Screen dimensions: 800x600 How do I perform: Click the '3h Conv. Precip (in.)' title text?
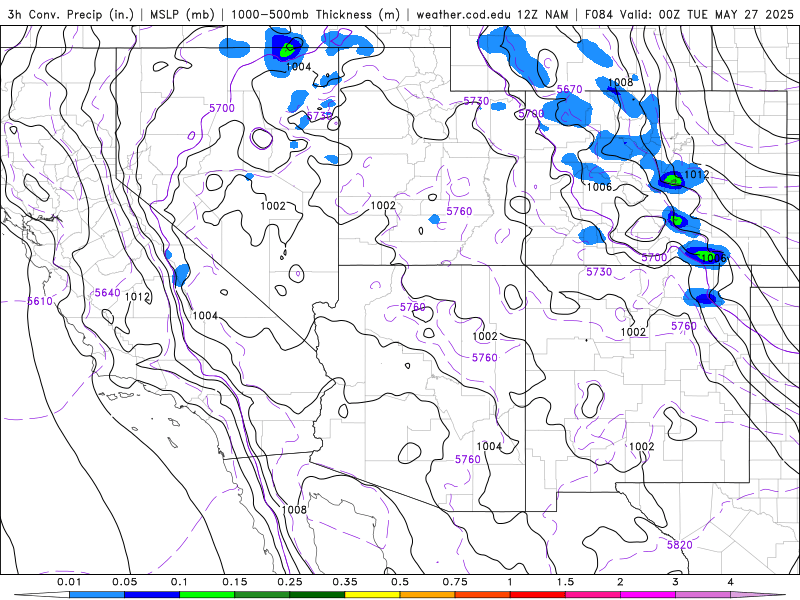(70, 14)
